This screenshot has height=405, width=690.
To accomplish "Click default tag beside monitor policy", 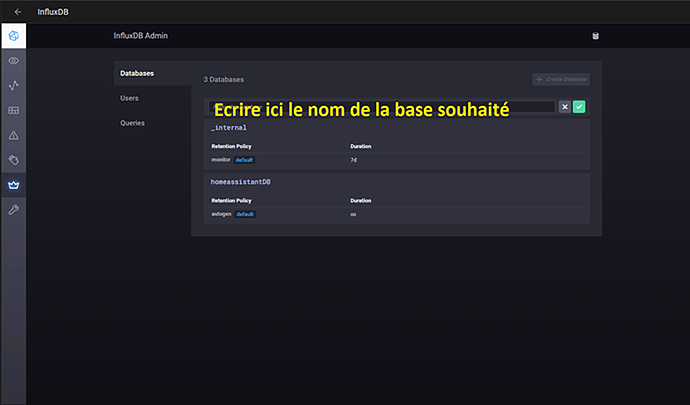I will tap(244, 160).
